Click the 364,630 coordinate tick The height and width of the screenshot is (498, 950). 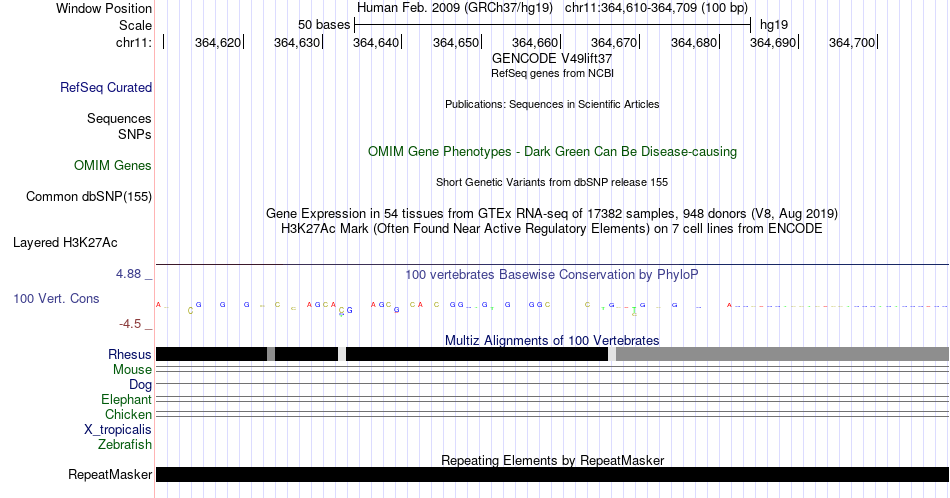click(x=297, y=42)
